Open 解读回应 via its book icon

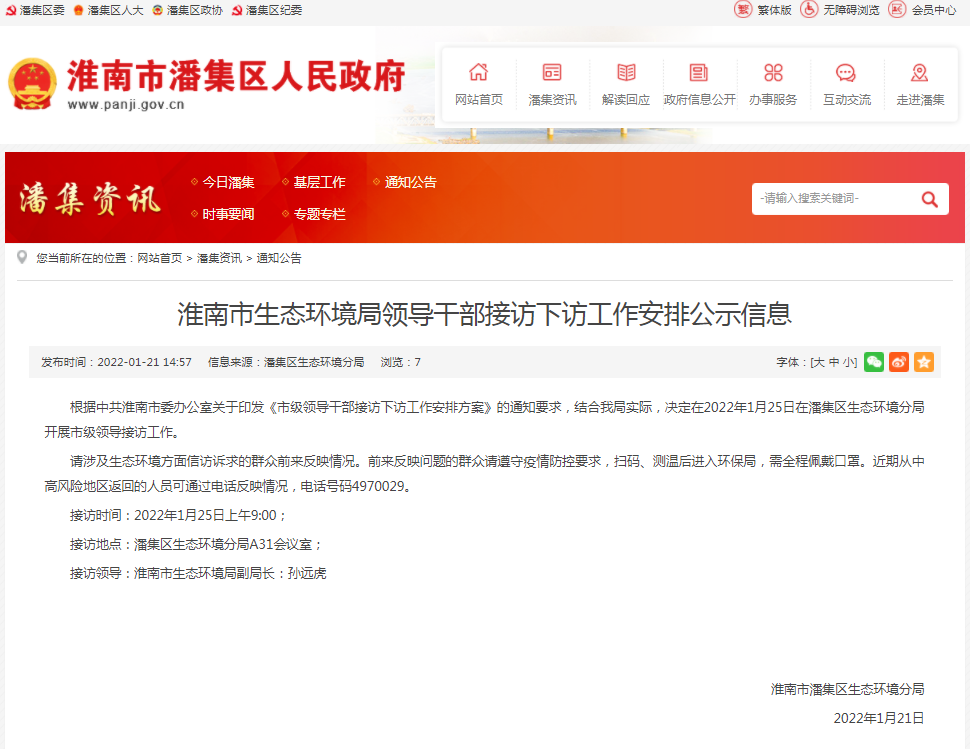click(x=625, y=72)
